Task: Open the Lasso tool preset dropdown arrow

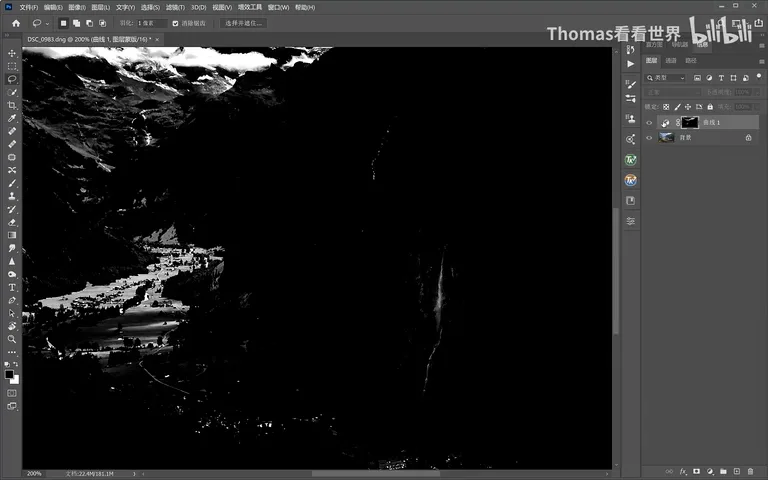Action: tap(47, 24)
